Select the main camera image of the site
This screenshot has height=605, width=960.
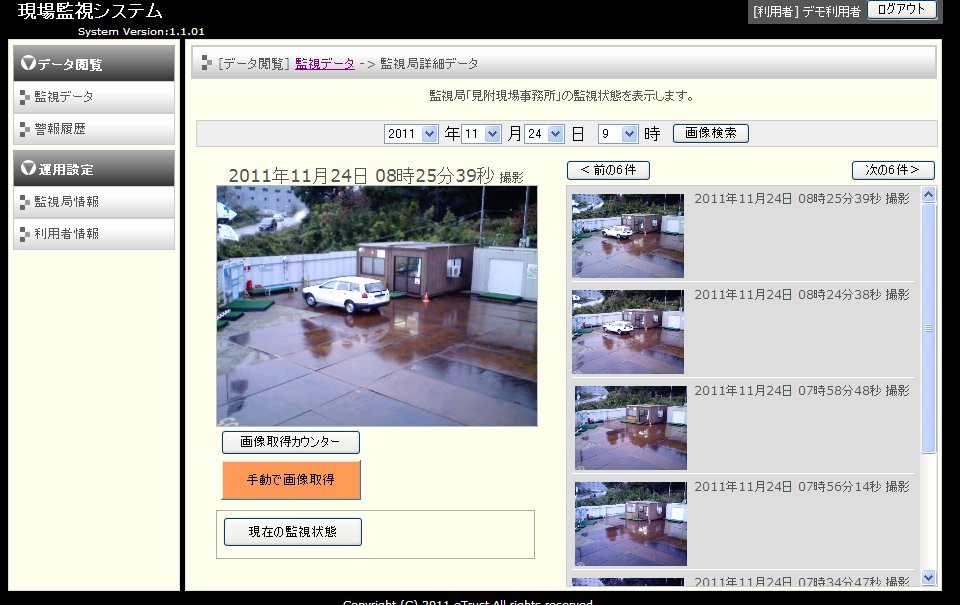377,306
